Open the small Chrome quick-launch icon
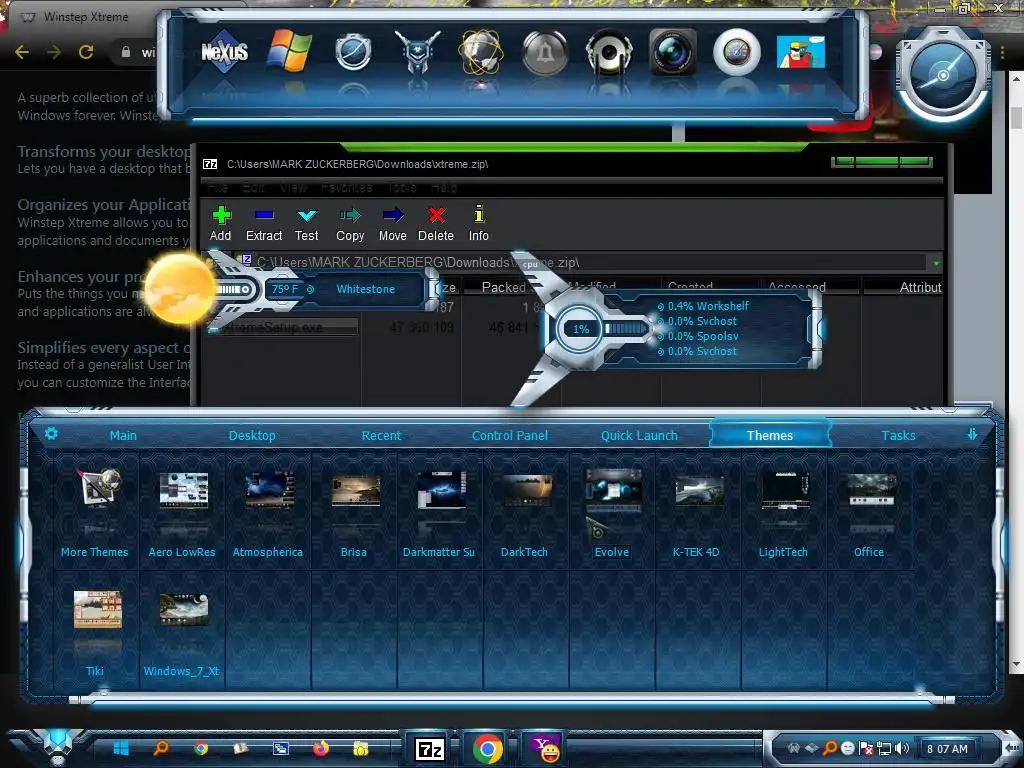The height and width of the screenshot is (768, 1024). click(x=200, y=748)
